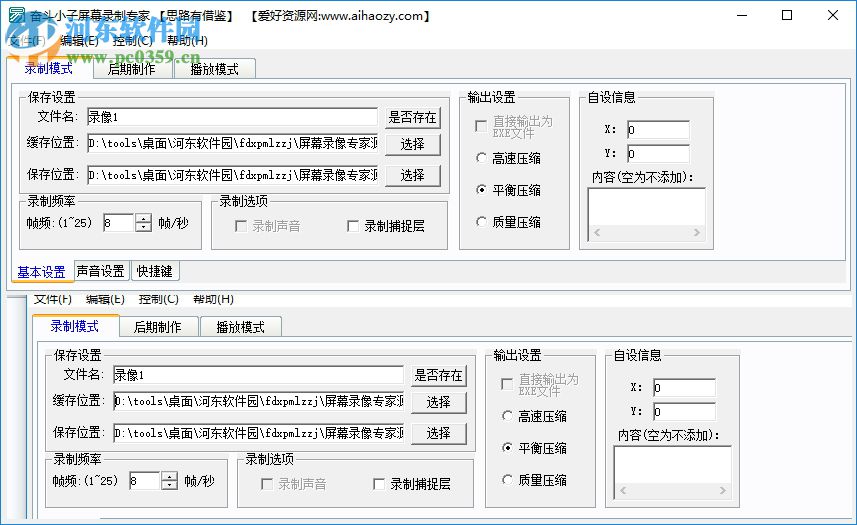
Task: Increase 帧频 with the upper up arrow
Action: click(143, 218)
